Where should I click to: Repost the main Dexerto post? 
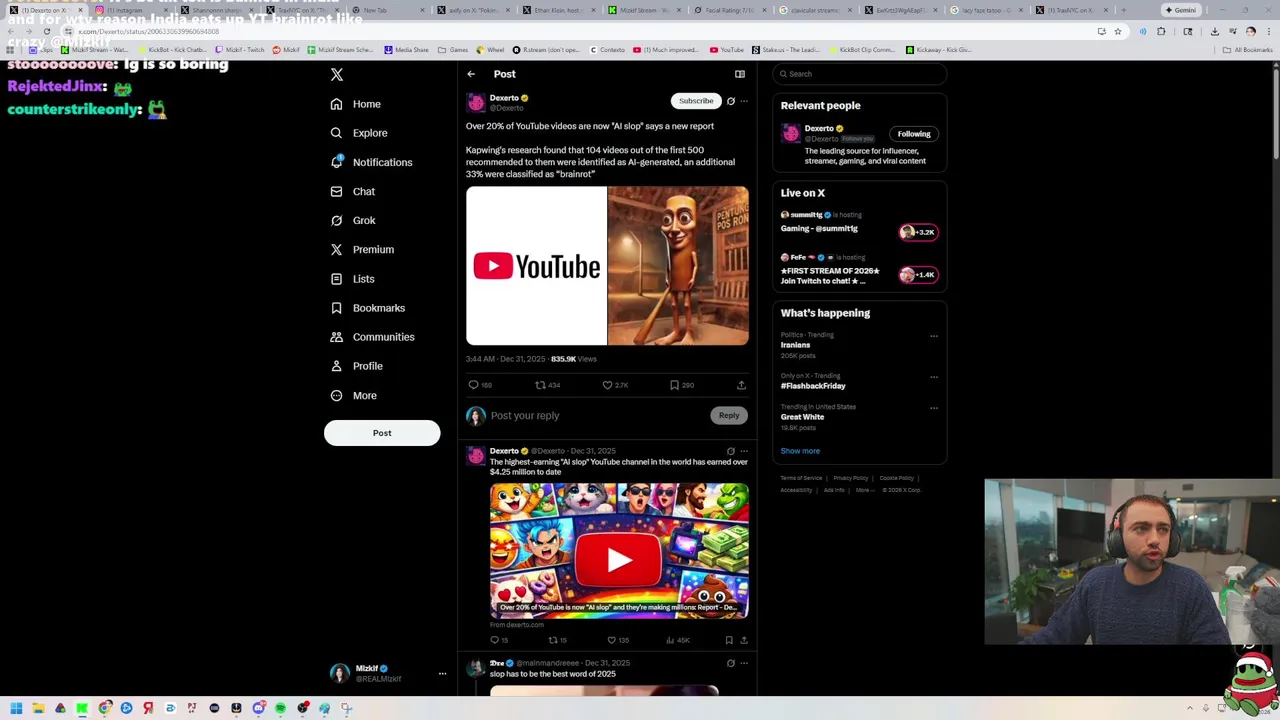tap(540, 385)
